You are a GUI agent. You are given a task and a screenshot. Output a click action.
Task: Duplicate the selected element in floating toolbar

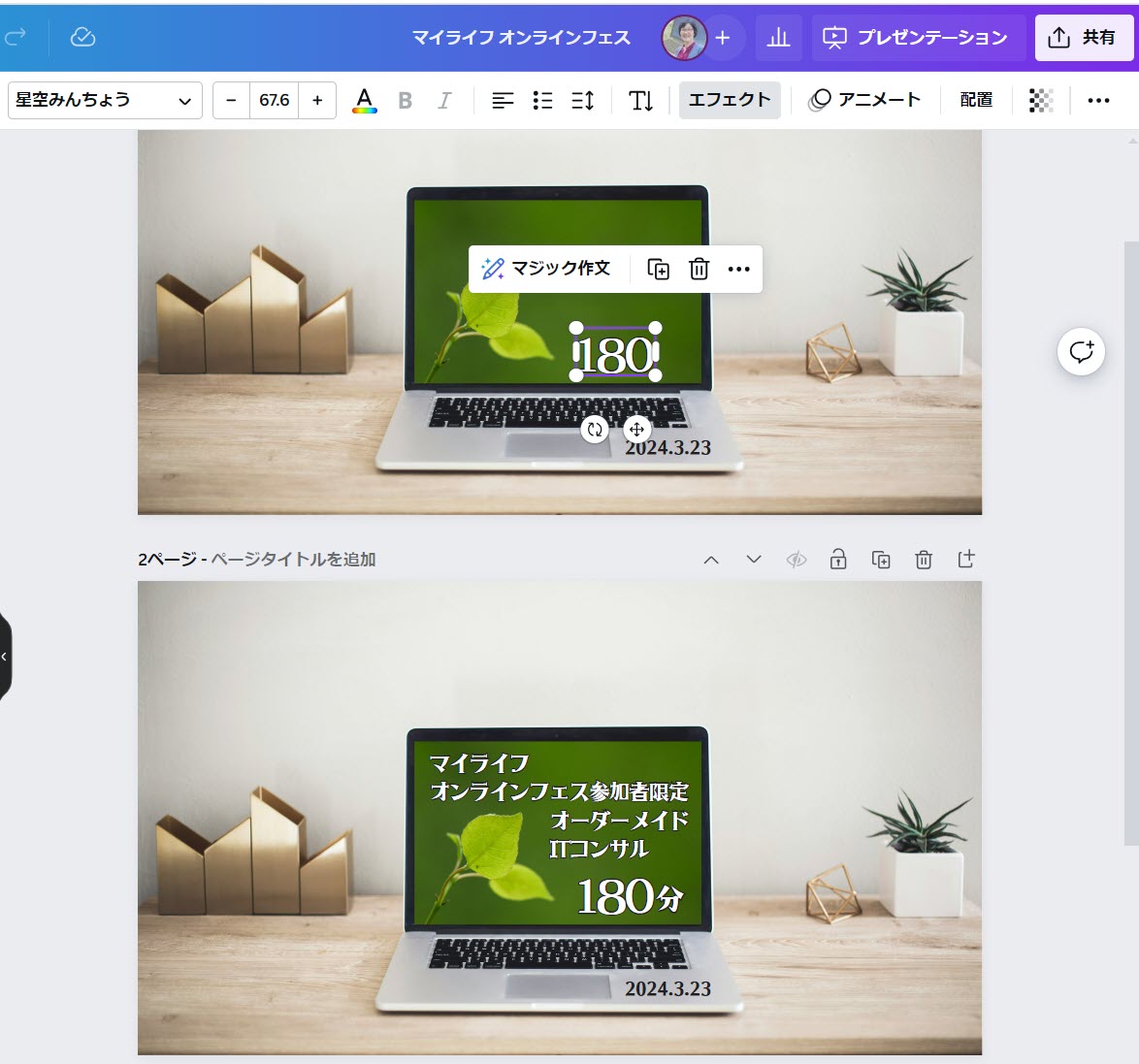(x=658, y=269)
